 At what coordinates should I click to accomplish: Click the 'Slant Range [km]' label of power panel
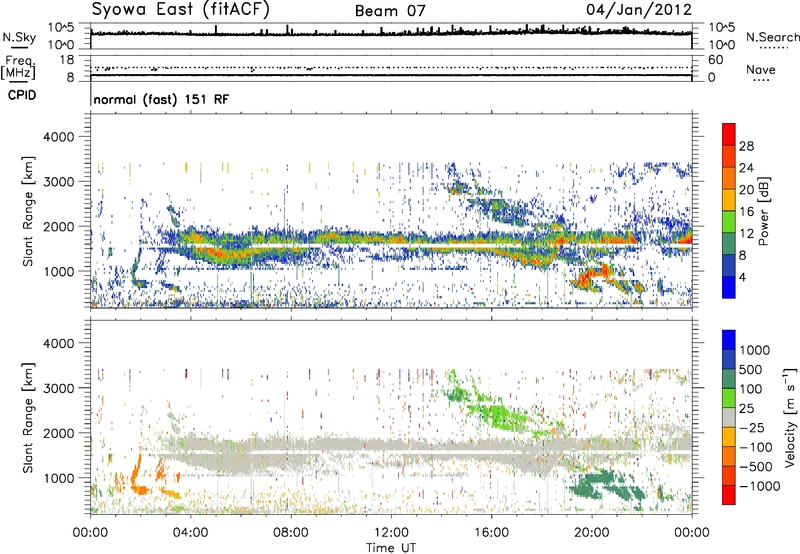pyautogui.click(x=28, y=211)
